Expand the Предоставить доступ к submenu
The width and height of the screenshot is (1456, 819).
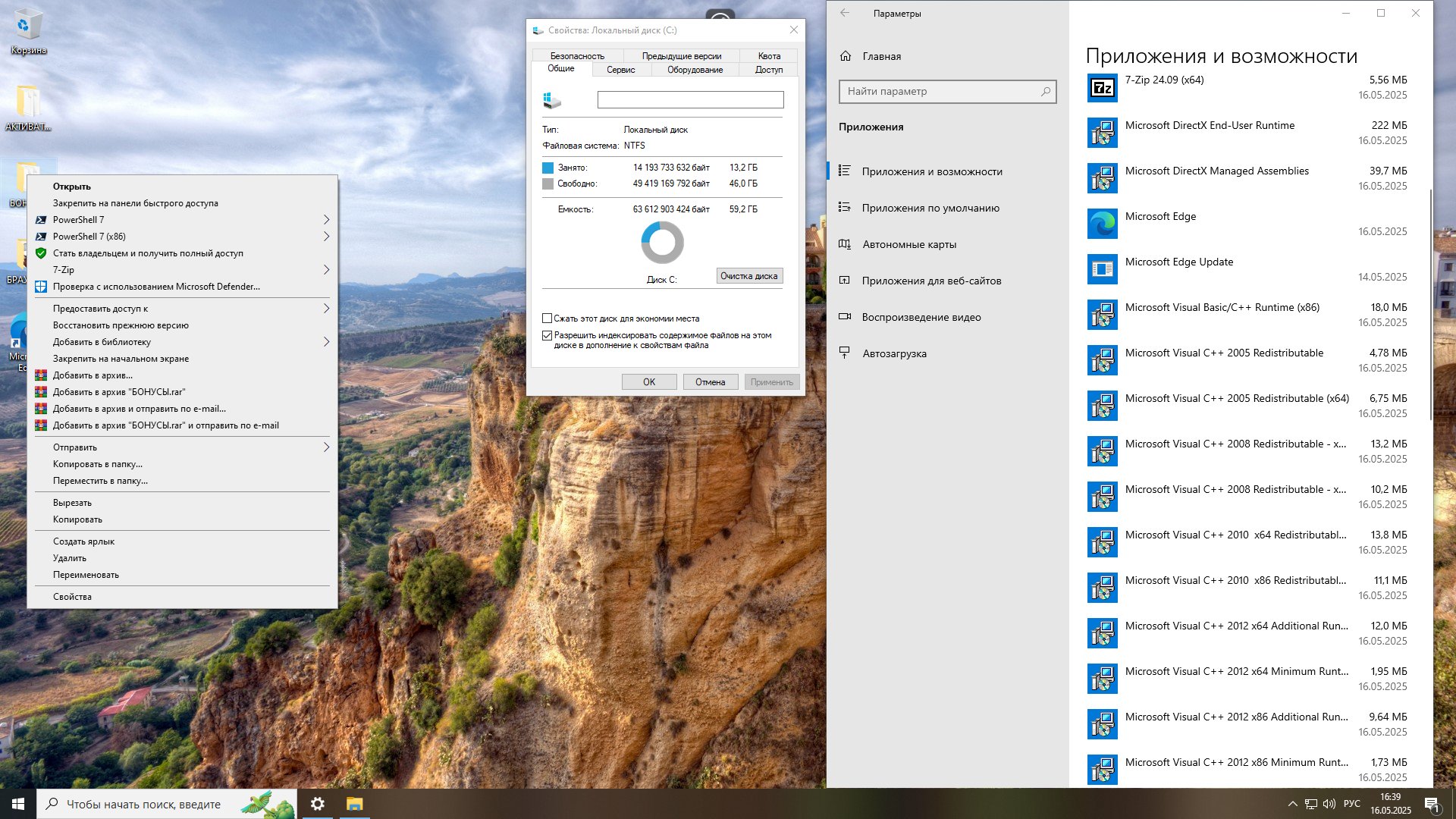click(x=326, y=309)
